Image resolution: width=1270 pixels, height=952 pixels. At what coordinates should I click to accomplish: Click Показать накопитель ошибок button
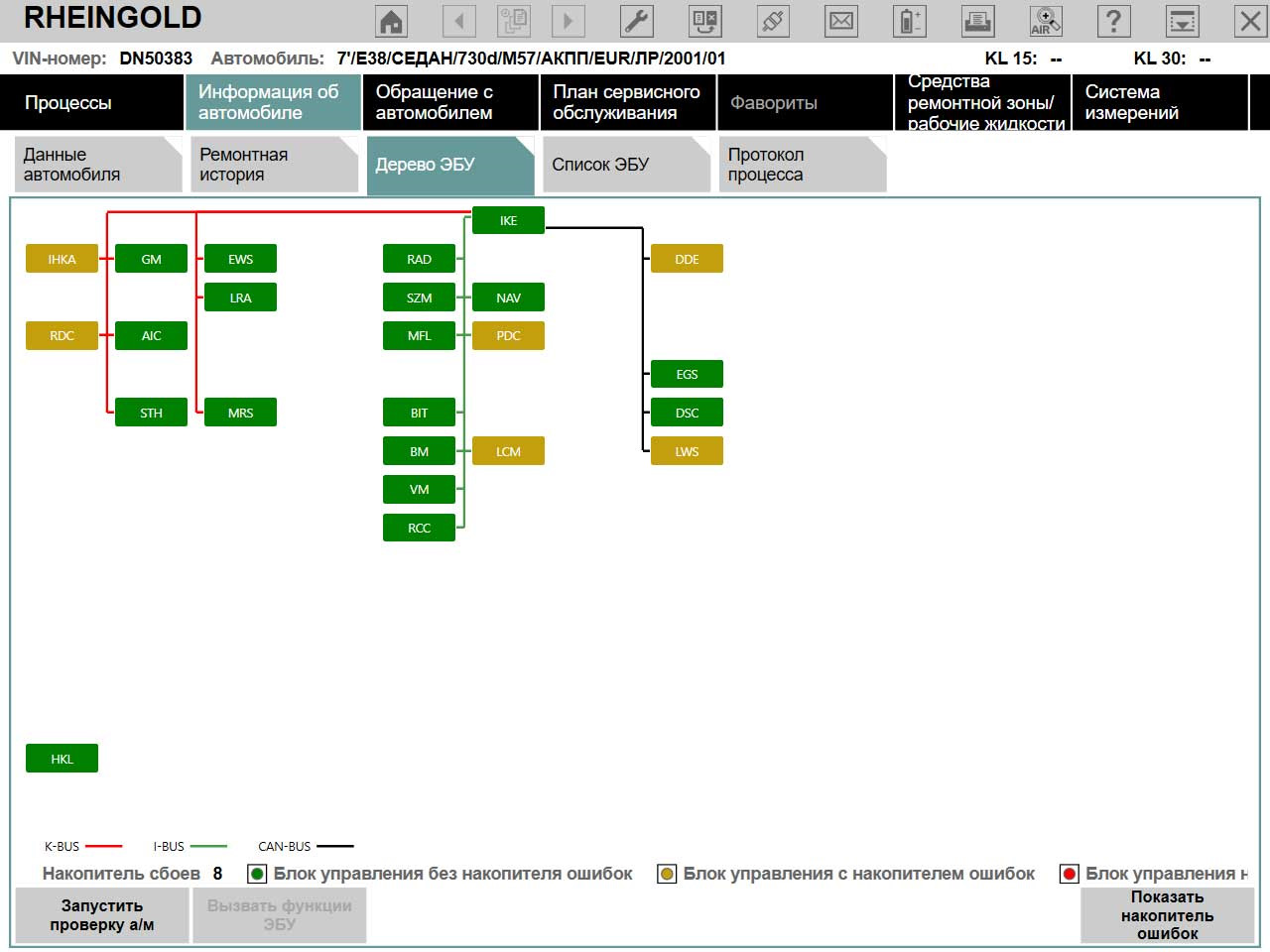click(x=1168, y=915)
